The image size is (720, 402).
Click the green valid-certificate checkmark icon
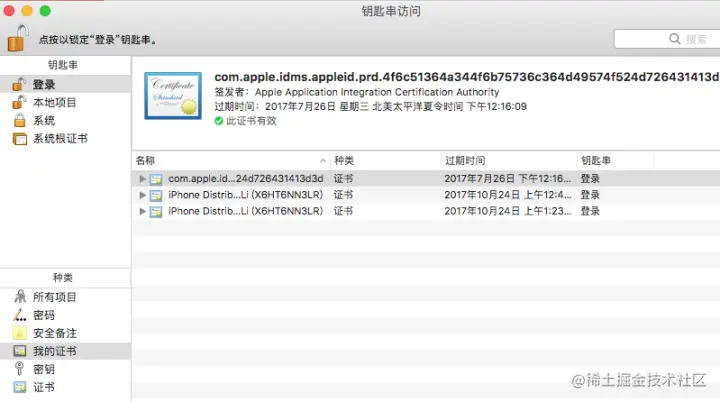coord(219,121)
